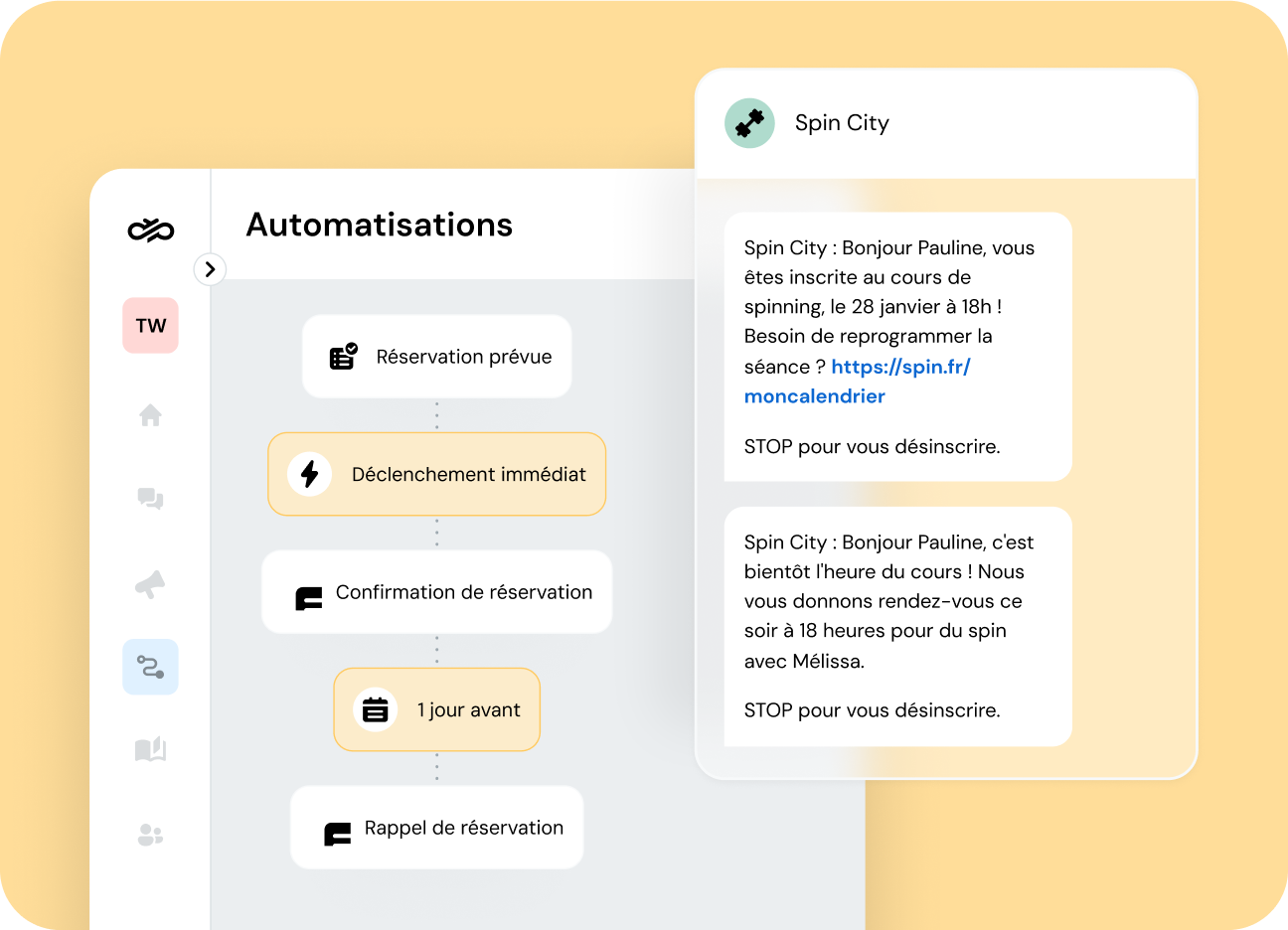The width and height of the screenshot is (1288, 930).
Task: Click the lightning bolt icon
Action: click(310, 474)
